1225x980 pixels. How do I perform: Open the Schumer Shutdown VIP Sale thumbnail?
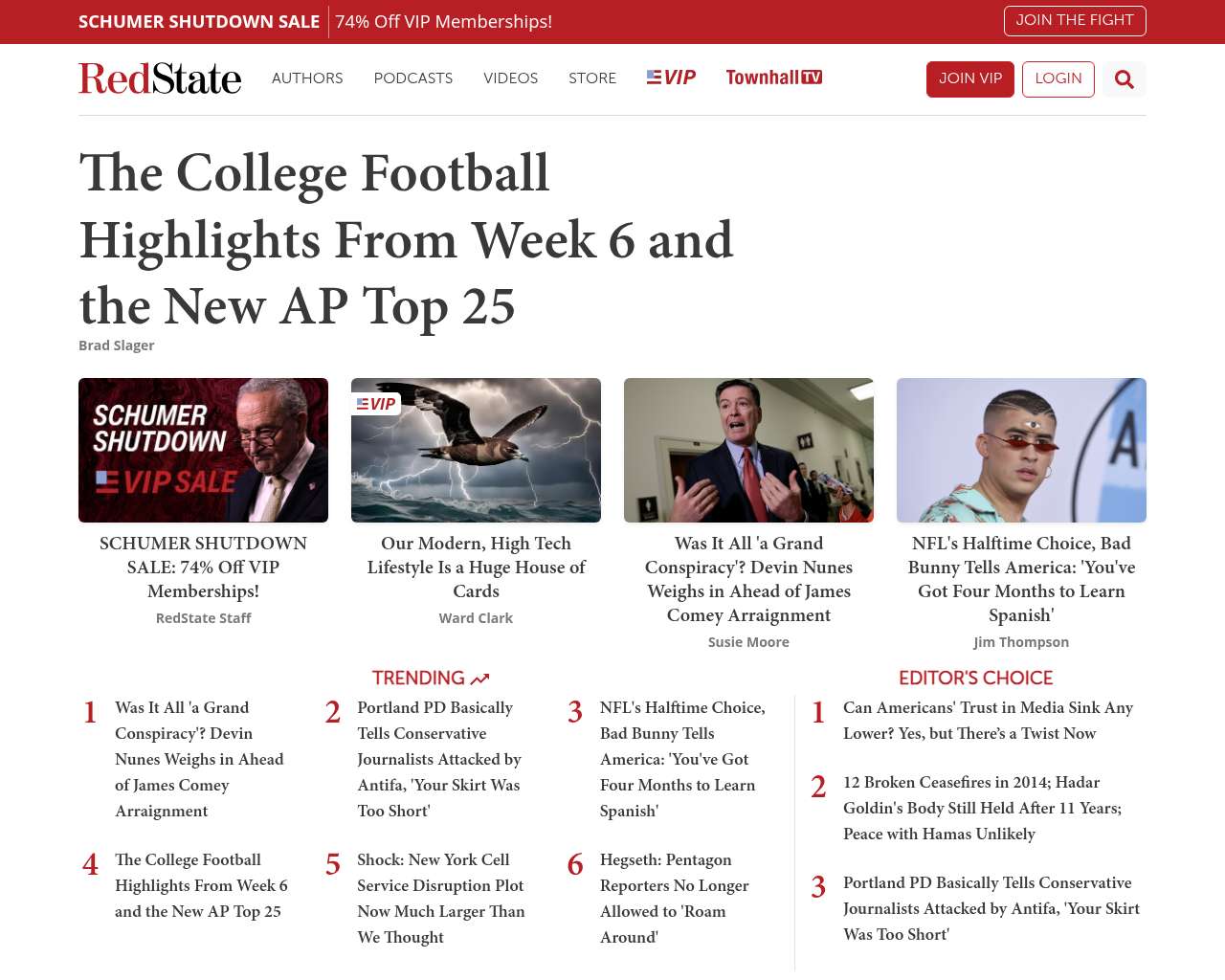[x=203, y=450]
